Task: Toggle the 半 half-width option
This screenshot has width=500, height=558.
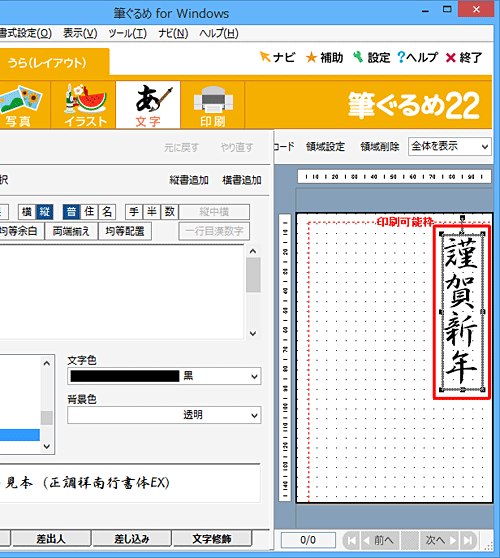Action: point(152,212)
